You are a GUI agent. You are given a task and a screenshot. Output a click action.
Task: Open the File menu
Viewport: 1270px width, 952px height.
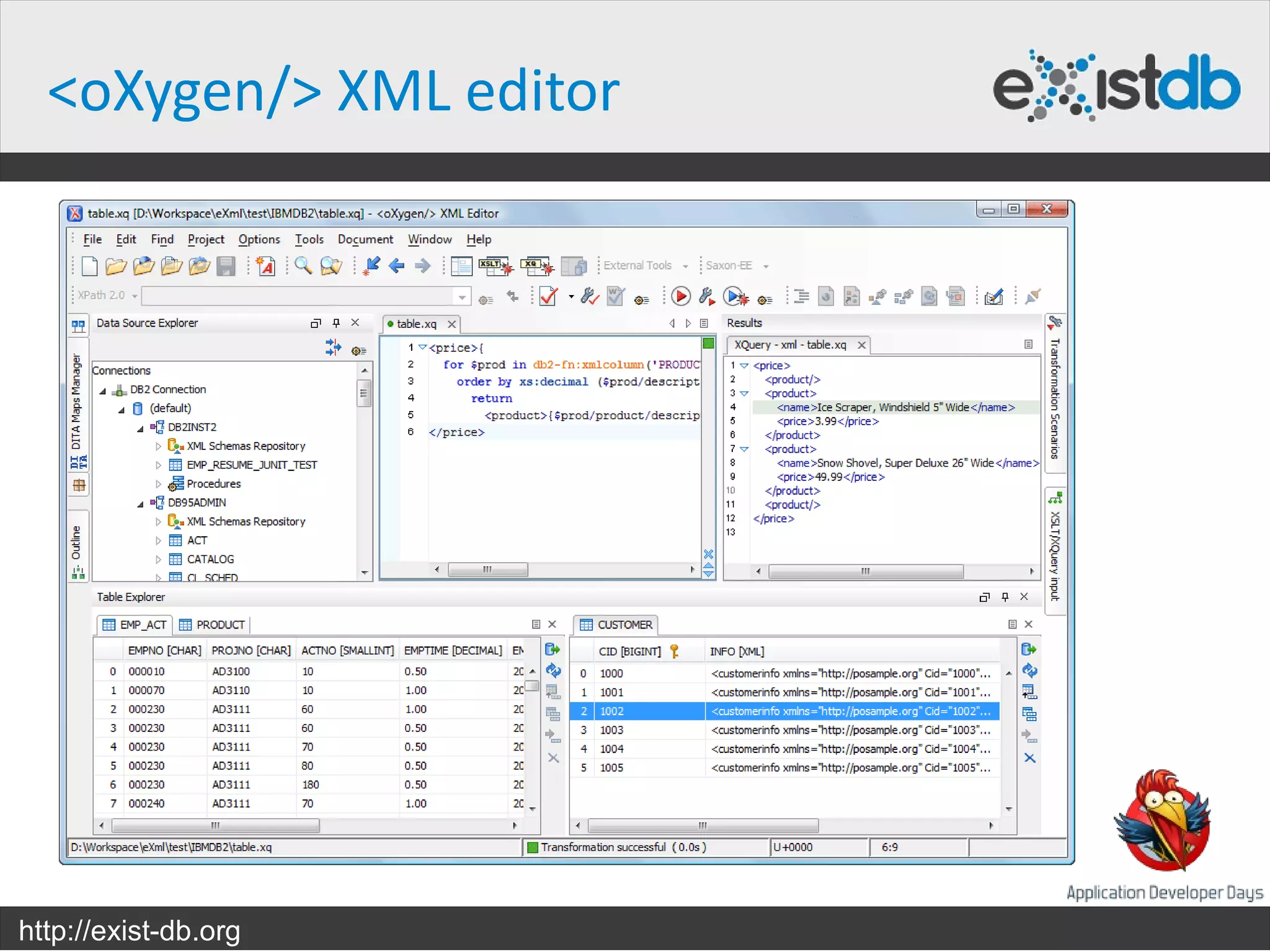92,239
